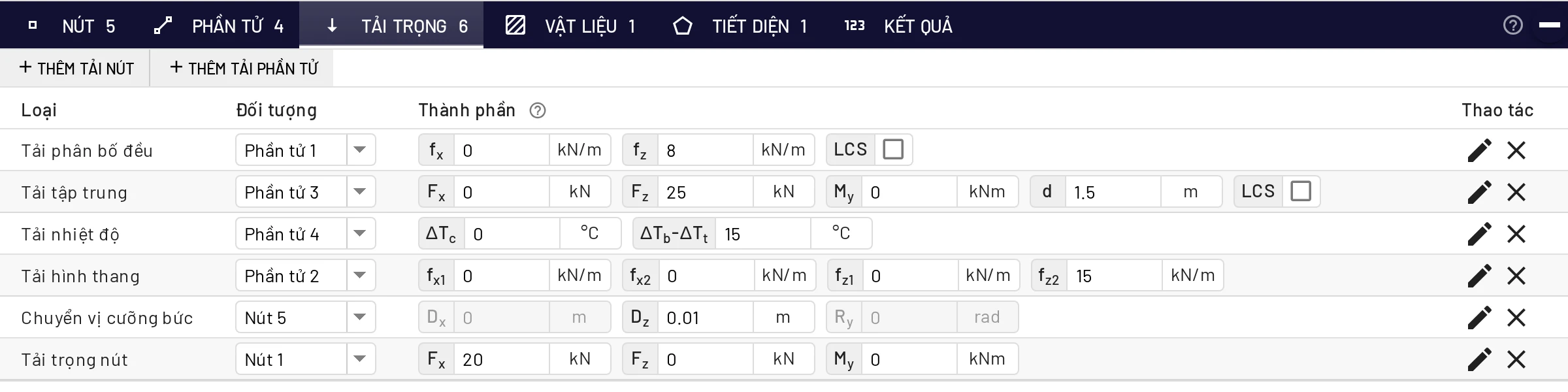The width and height of the screenshot is (1568, 392).
Task: Delete the Tải trọng nút load row
Action: pyautogui.click(x=1516, y=359)
